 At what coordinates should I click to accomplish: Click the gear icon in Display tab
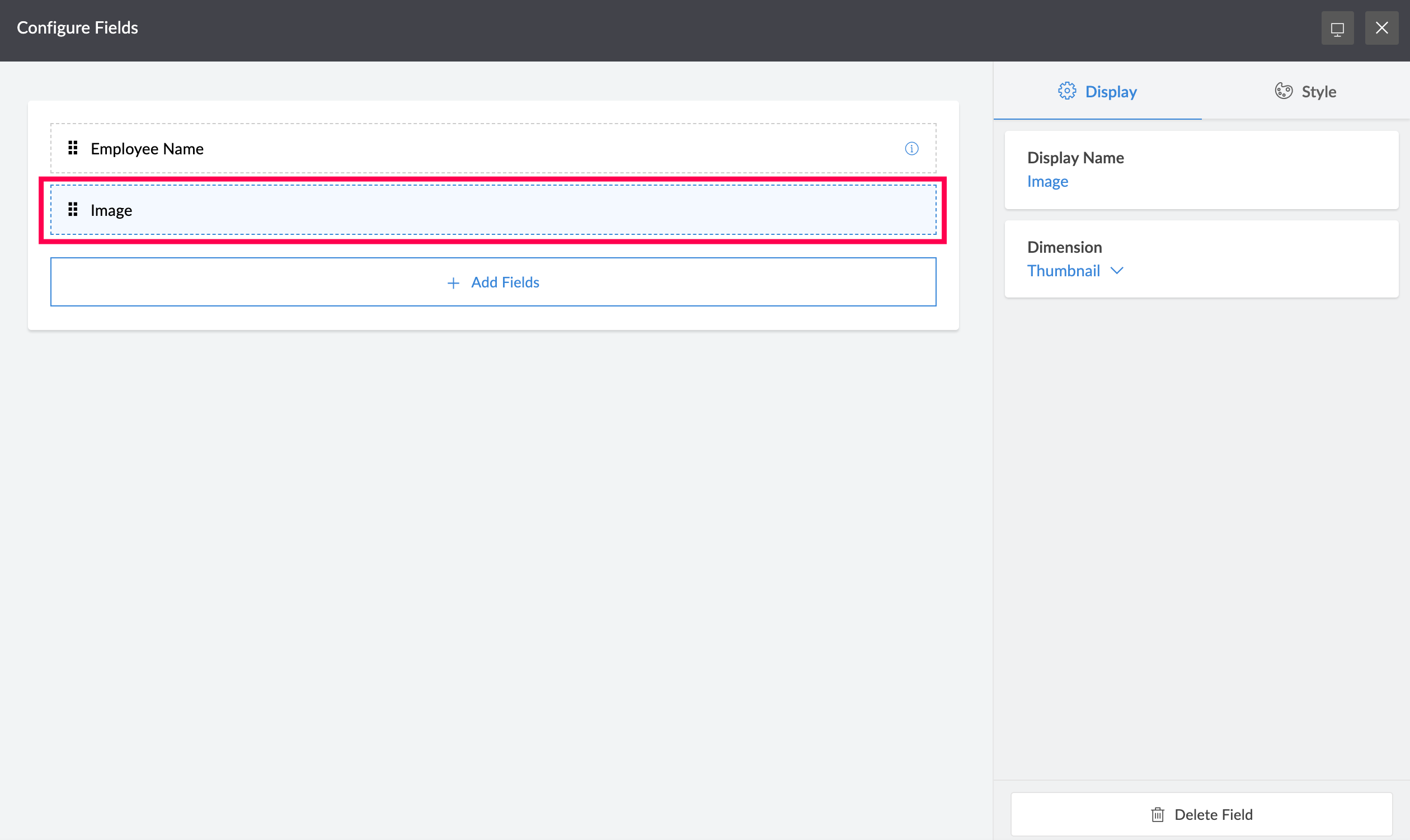point(1067,91)
